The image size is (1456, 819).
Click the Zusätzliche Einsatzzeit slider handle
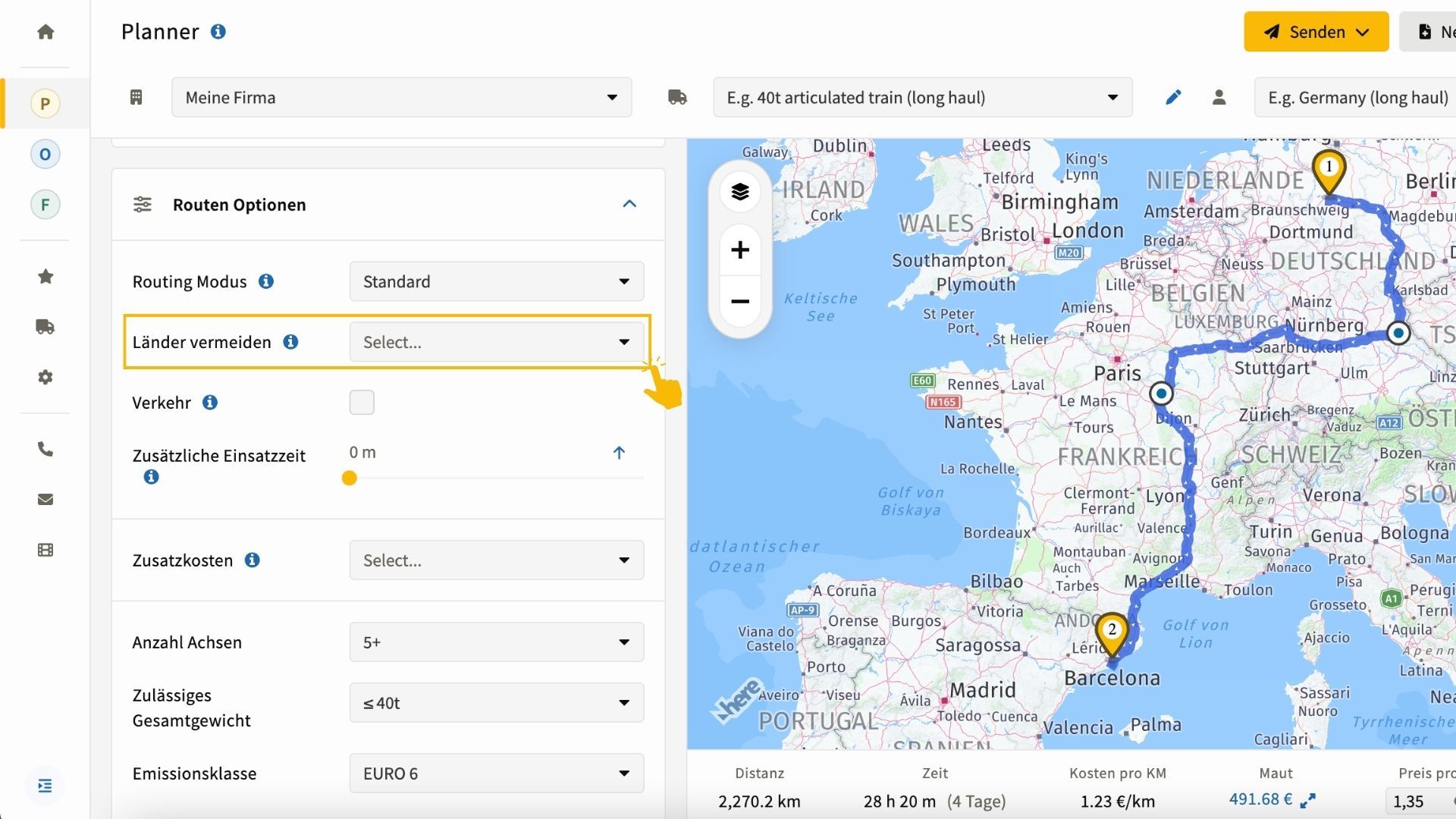pyautogui.click(x=350, y=479)
